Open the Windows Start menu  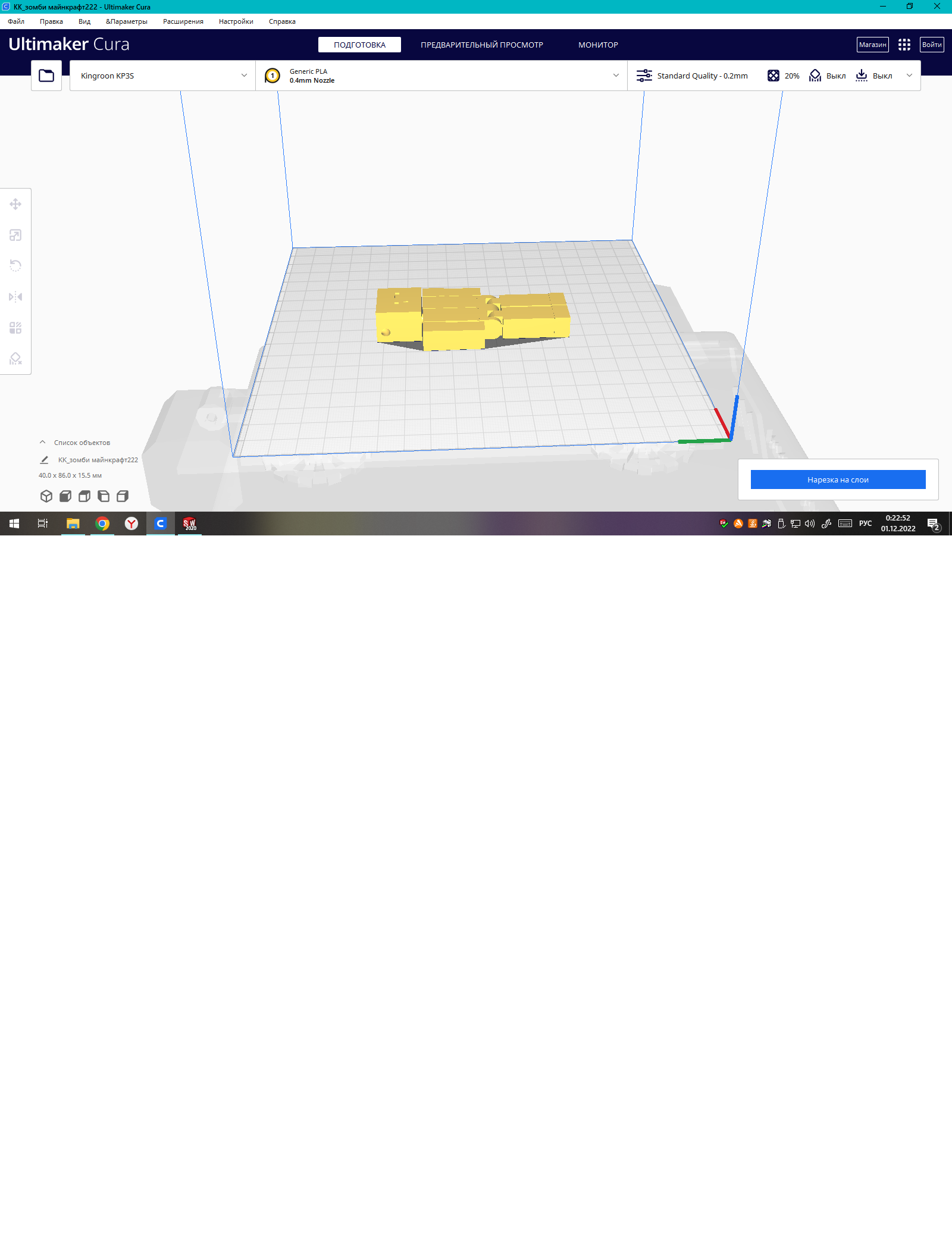(x=14, y=524)
